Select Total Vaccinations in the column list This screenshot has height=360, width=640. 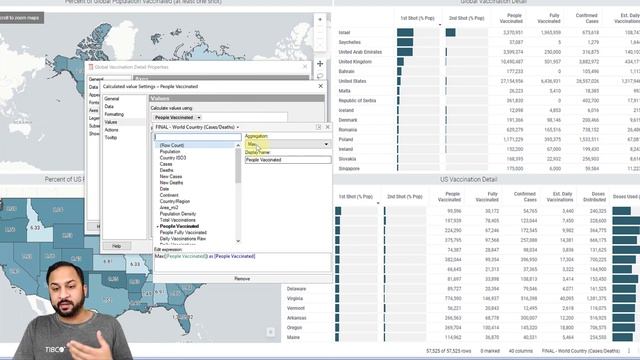[178, 220]
